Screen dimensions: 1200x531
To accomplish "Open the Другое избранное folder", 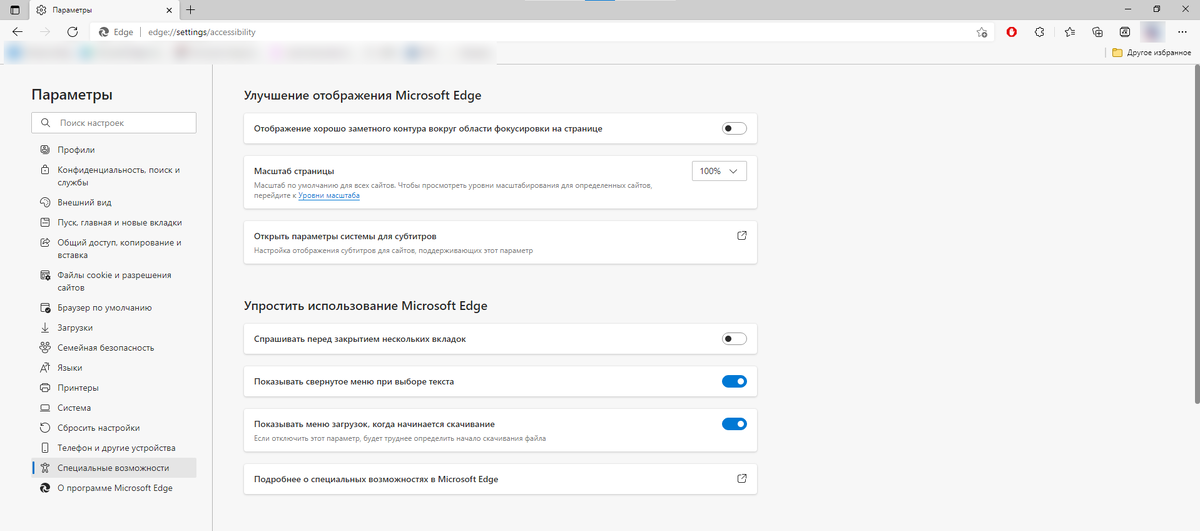I will tap(1152, 52).
